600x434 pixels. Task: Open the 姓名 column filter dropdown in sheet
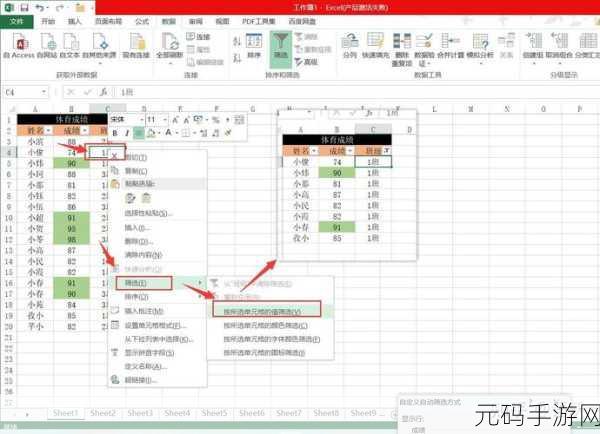49,131
